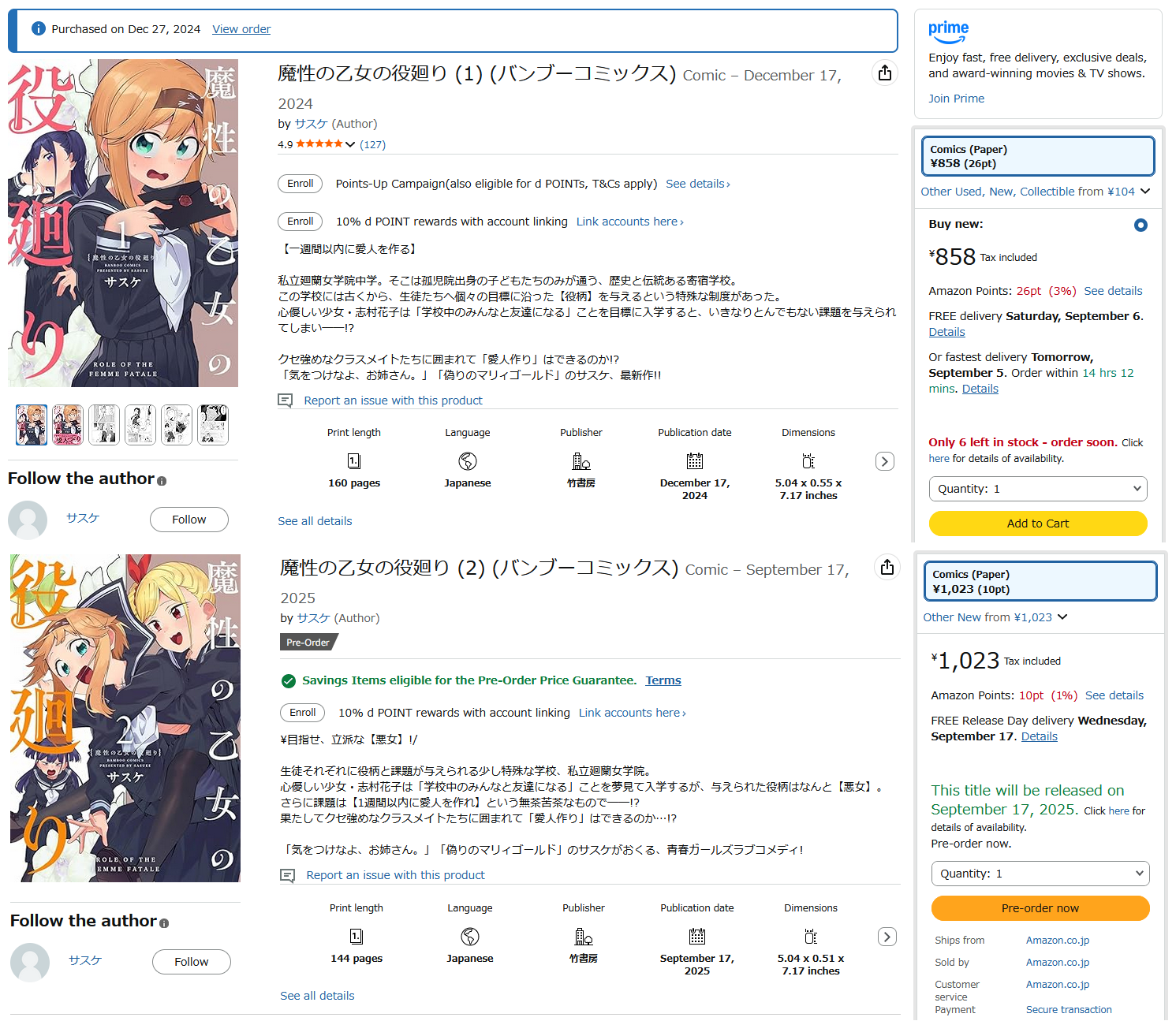Open See all details for volume 2
The image size is (1176, 1021).
(317, 996)
